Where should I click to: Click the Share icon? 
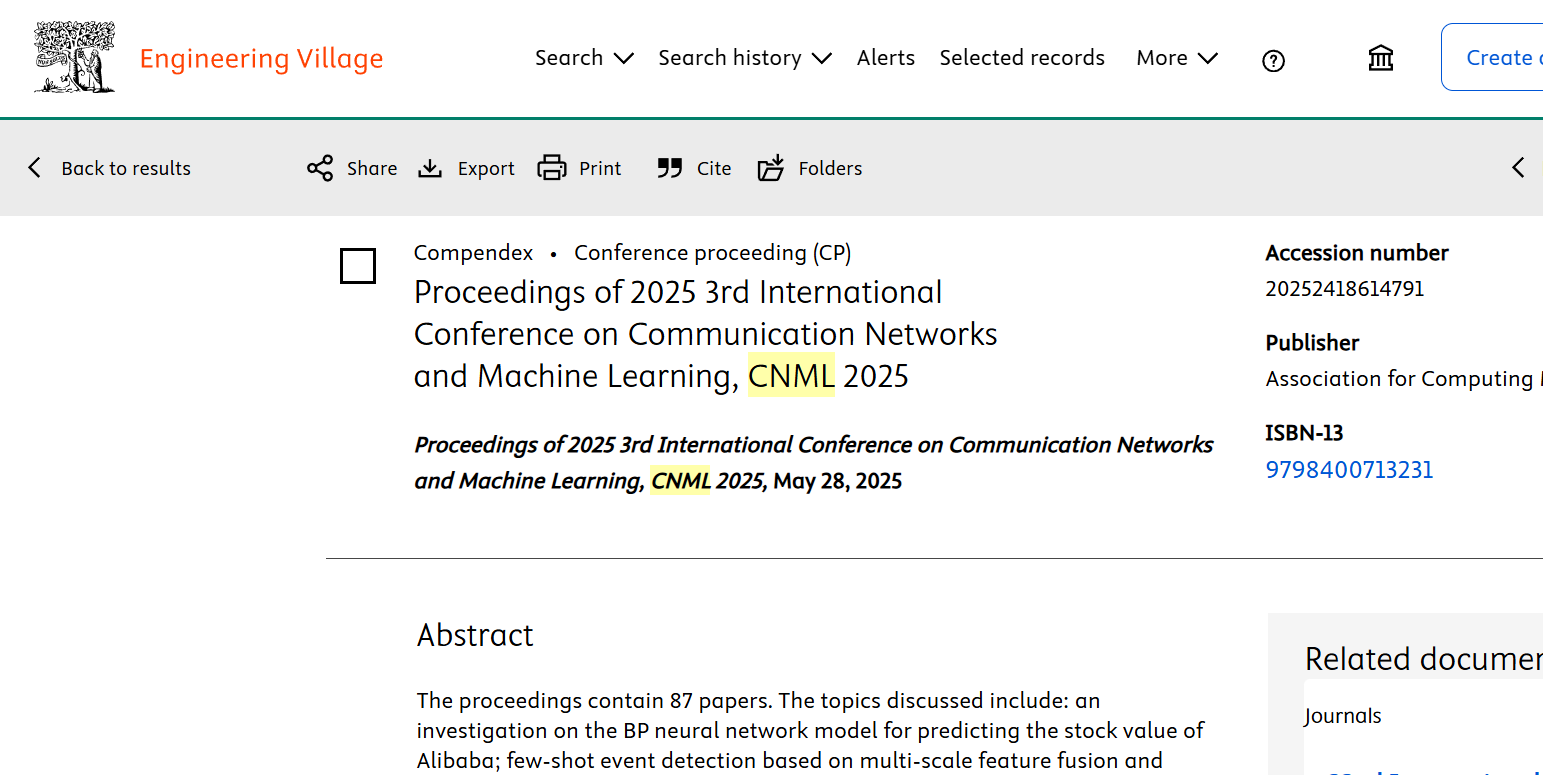click(320, 168)
